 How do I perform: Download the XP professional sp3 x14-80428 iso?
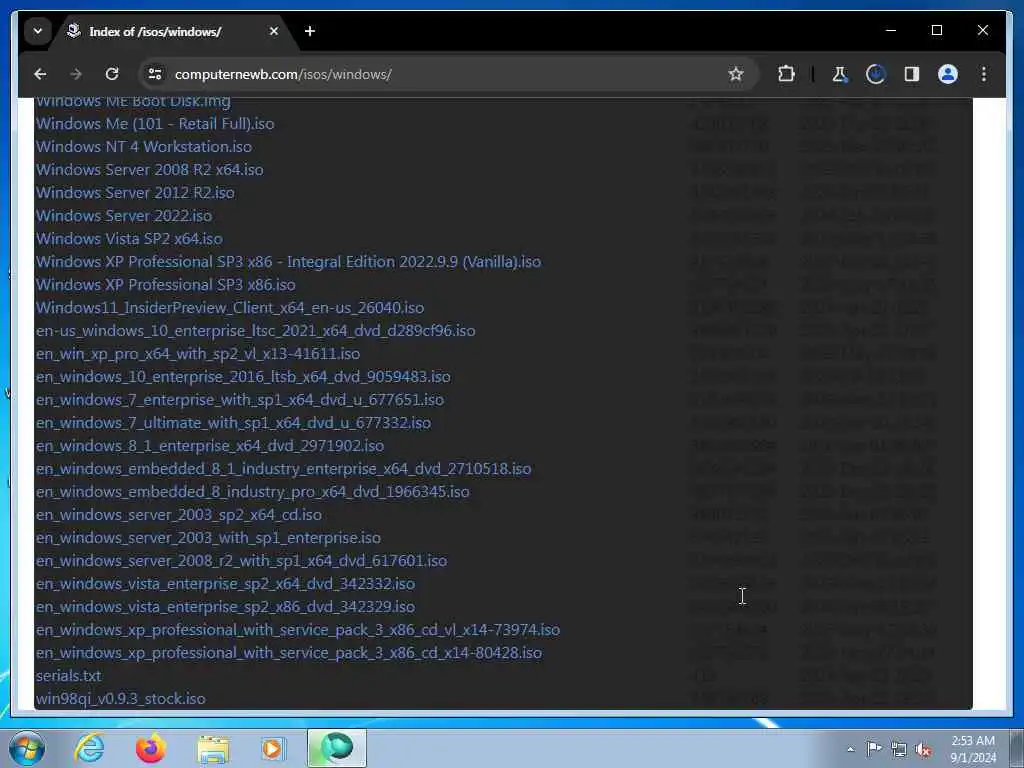coord(289,652)
